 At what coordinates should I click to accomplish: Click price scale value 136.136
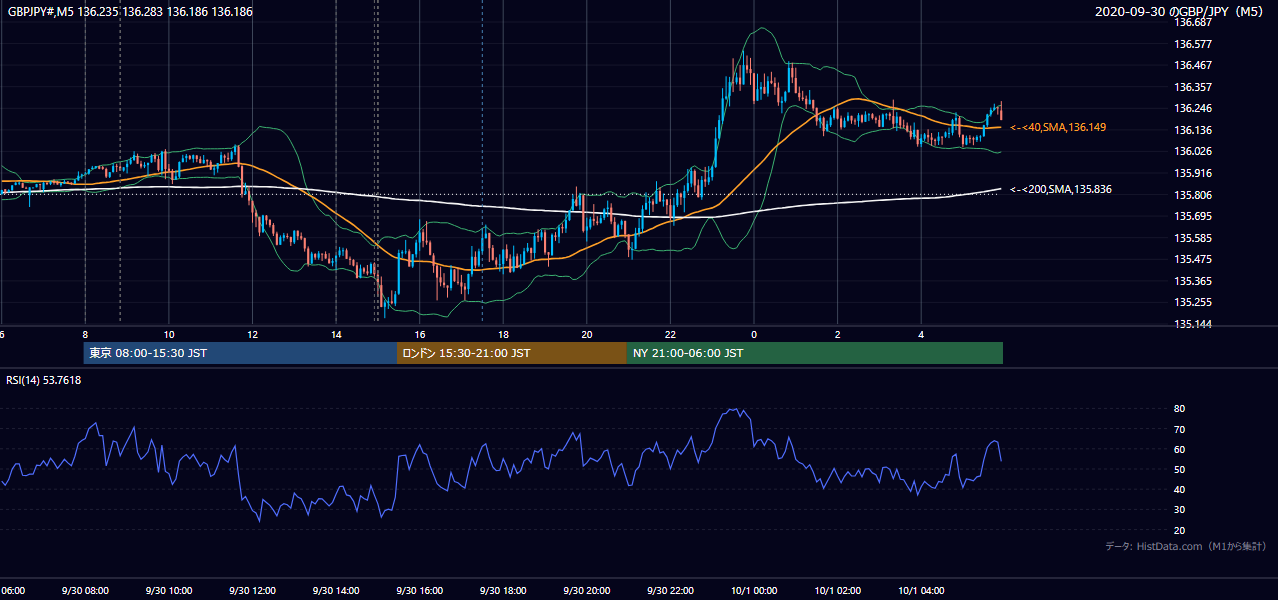[1192, 130]
